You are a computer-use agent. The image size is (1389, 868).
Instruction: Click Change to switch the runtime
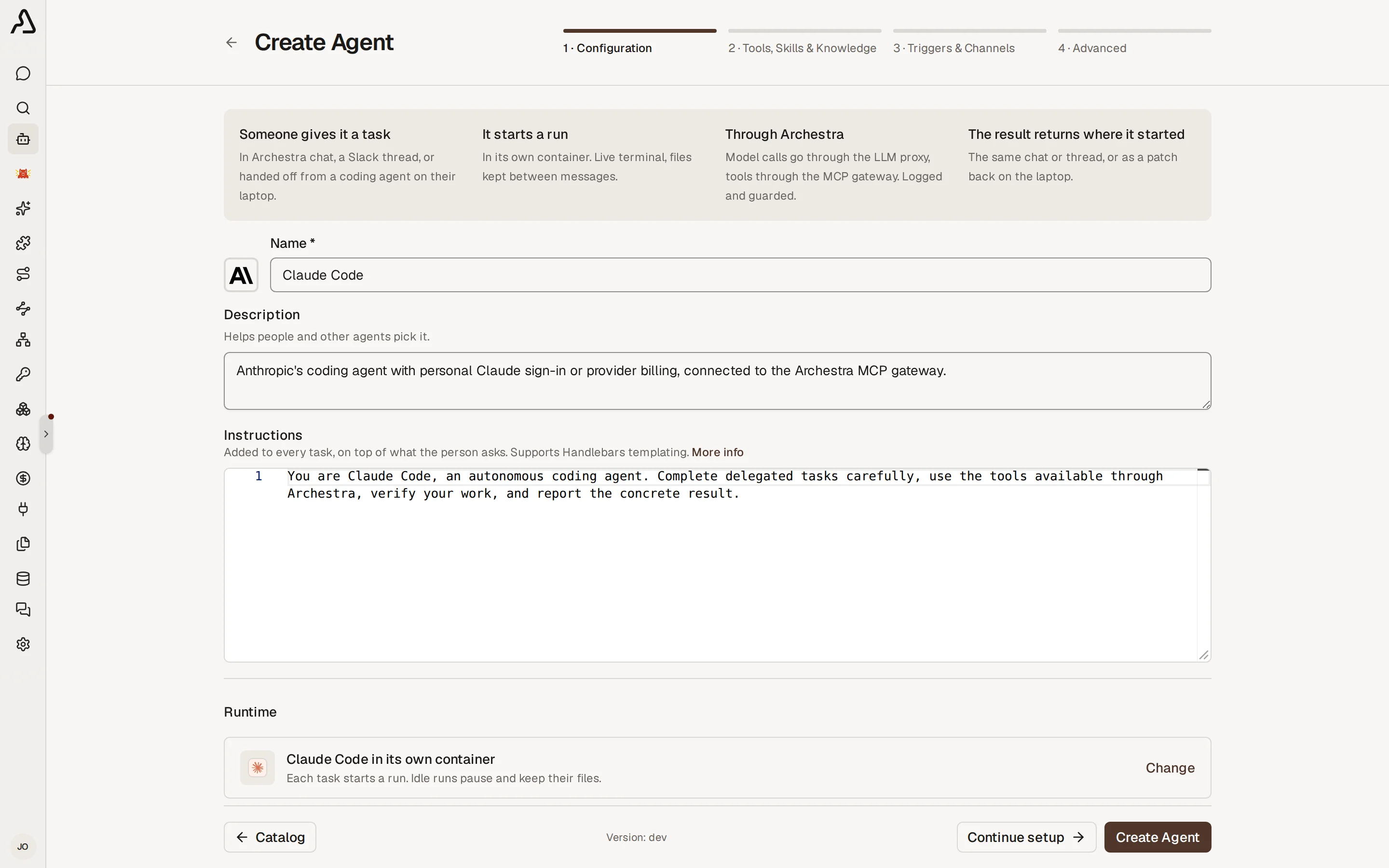coord(1170,768)
